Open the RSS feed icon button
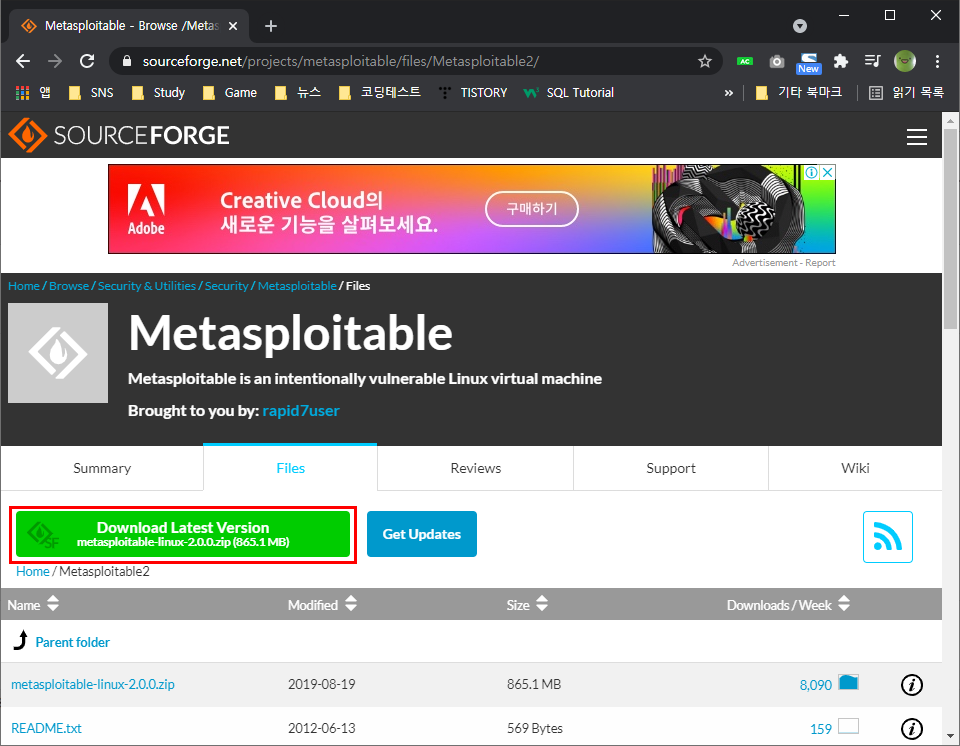The height and width of the screenshot is (746, 960). point(887,537)
